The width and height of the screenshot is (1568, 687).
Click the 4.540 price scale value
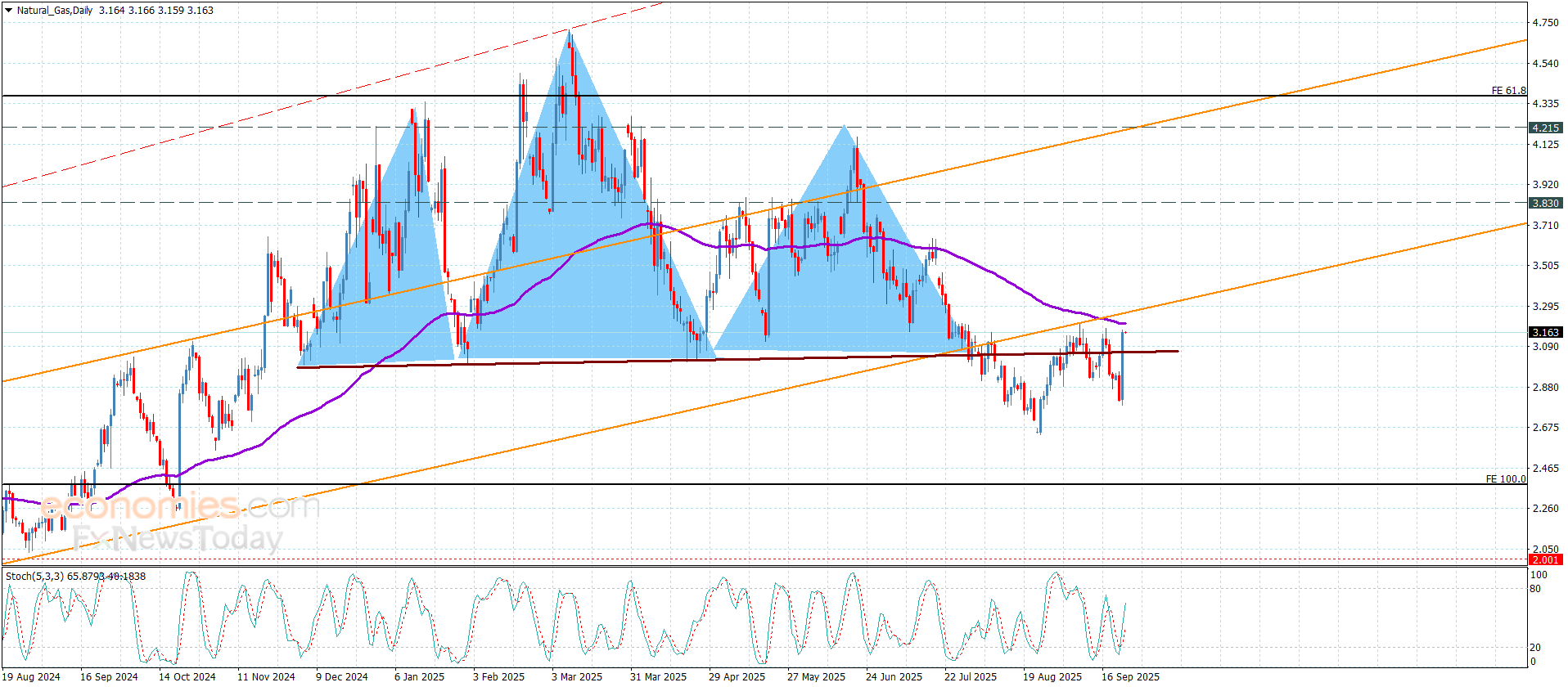[1545, 63]
